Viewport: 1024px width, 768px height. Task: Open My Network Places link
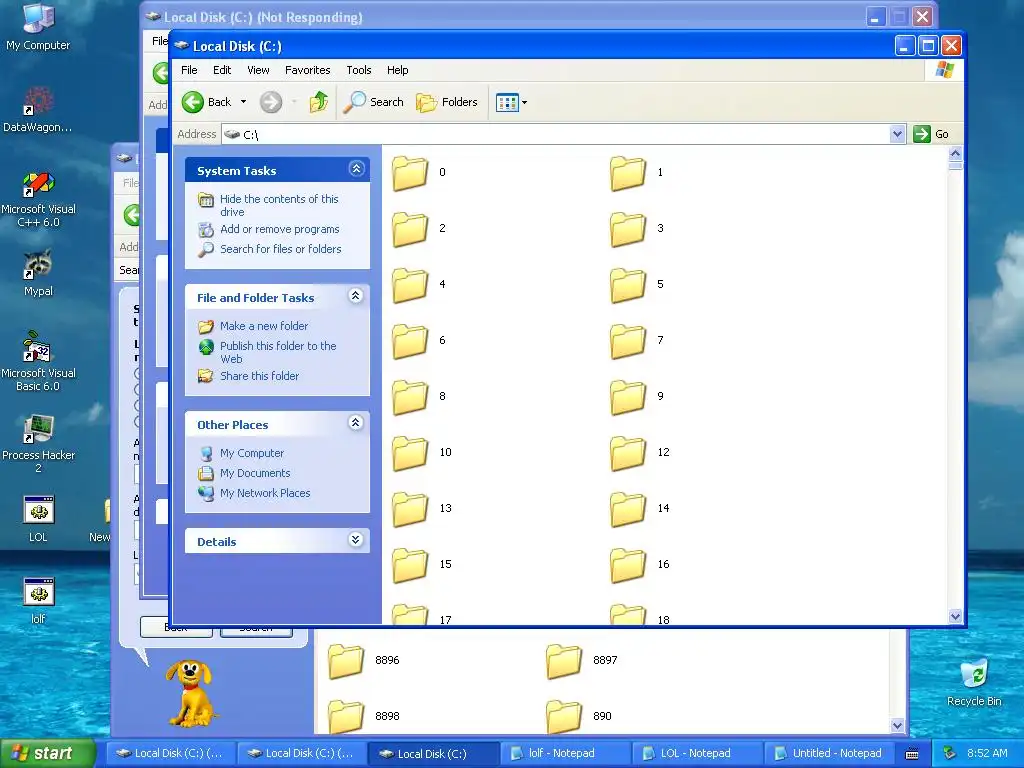click(265, 493)
